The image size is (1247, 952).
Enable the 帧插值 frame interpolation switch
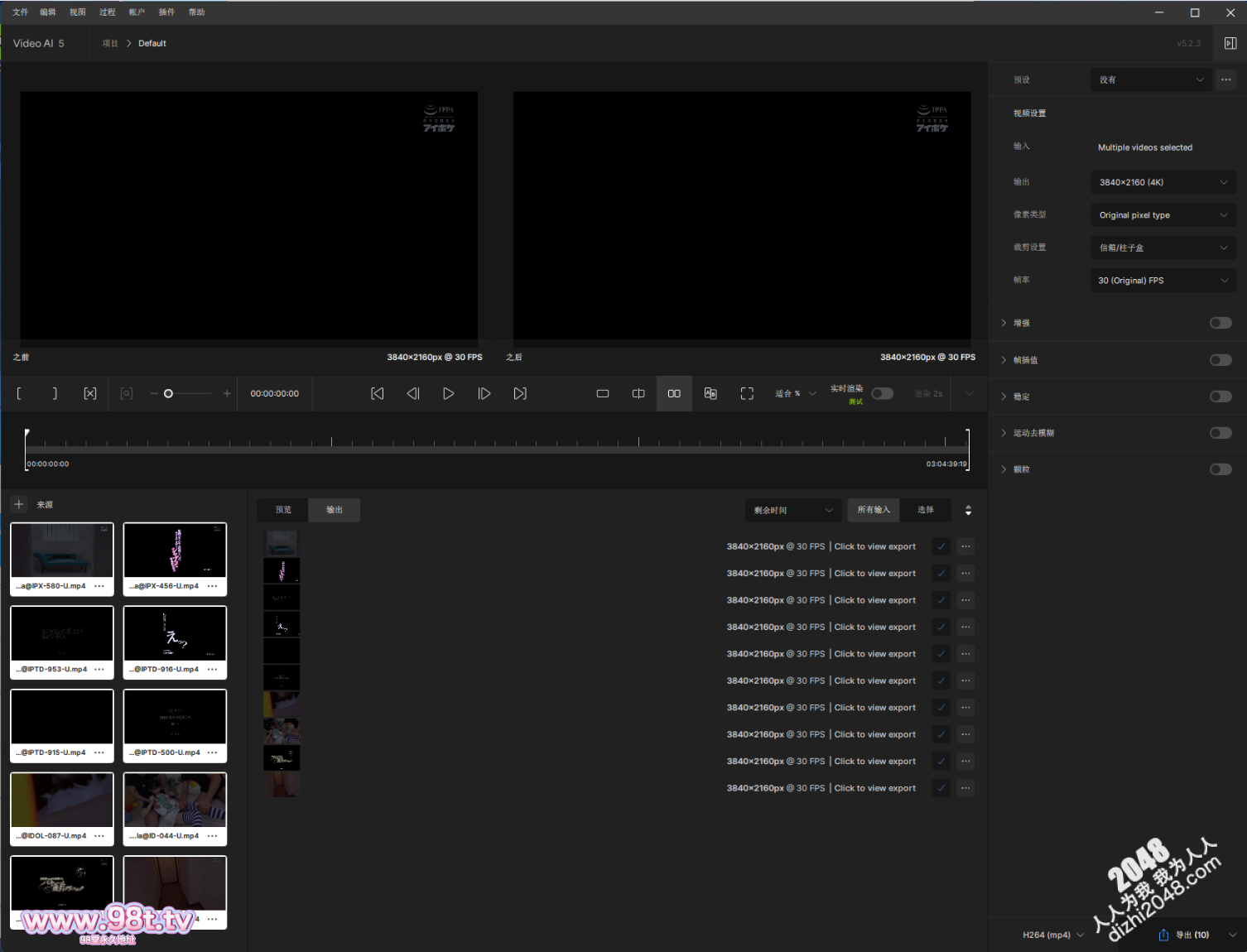tap(1220, 360)
